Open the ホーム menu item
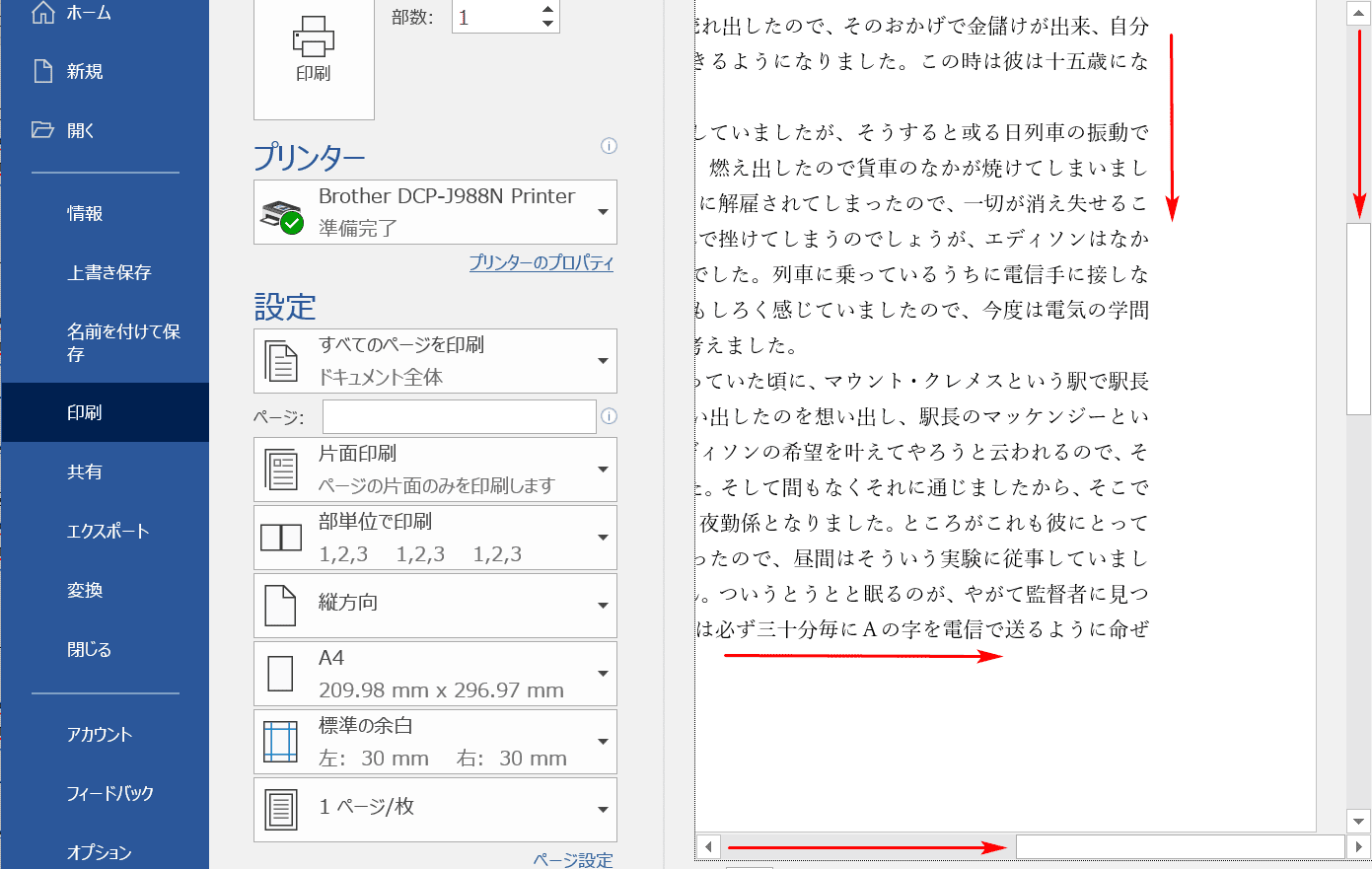Viewport: 1372px width, 869px height. (x=90, y=13)
